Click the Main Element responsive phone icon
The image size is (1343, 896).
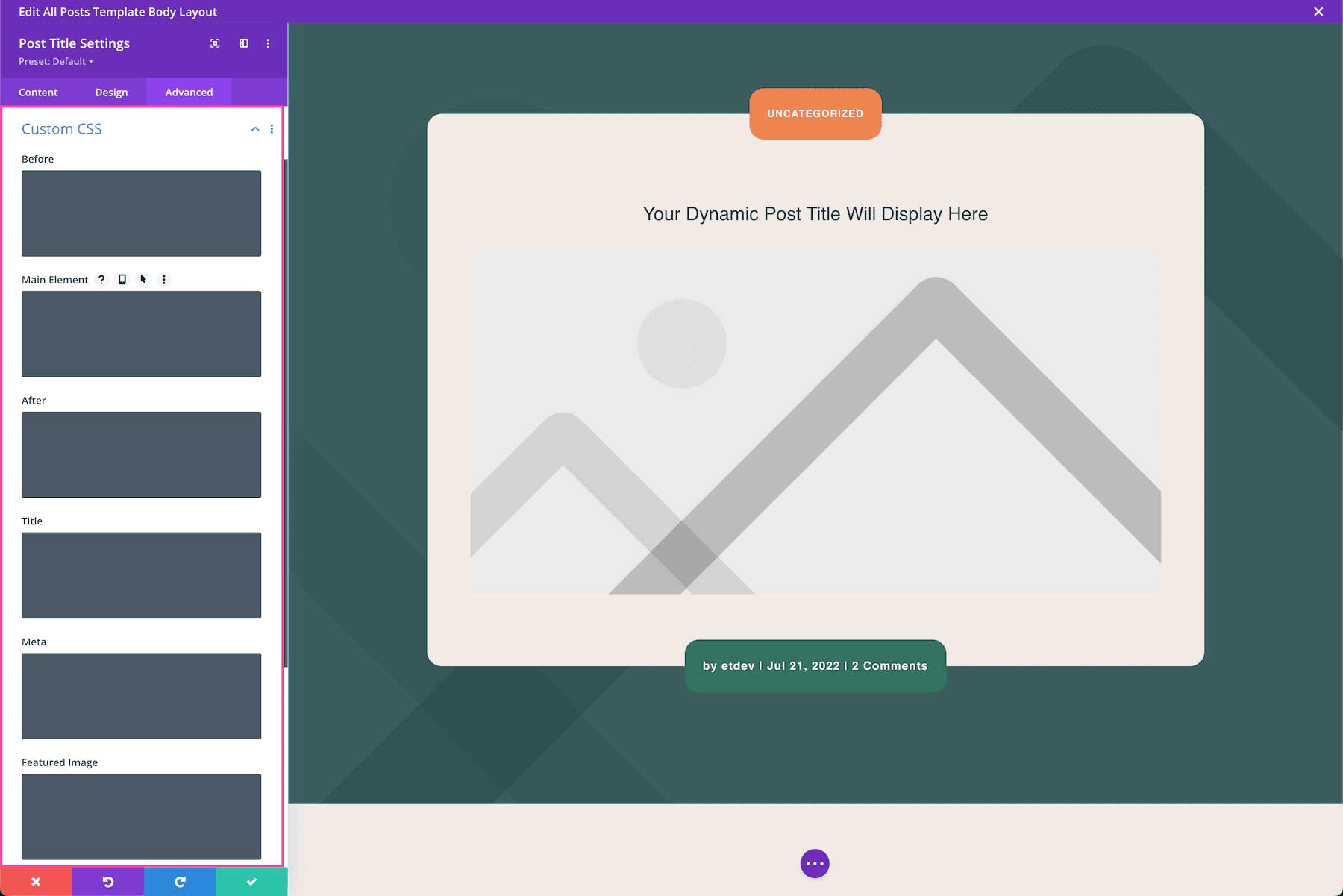[x=122, y=280]
